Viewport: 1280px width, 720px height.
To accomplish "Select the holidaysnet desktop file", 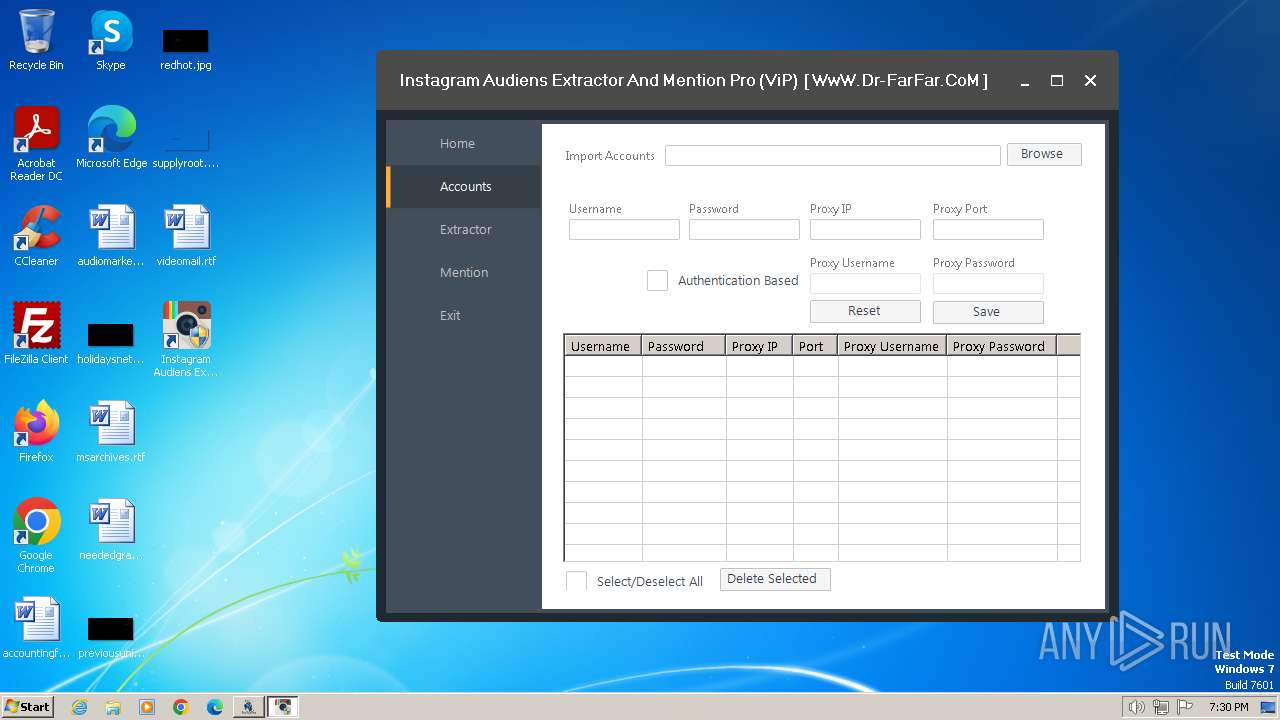I will point(110,343).
